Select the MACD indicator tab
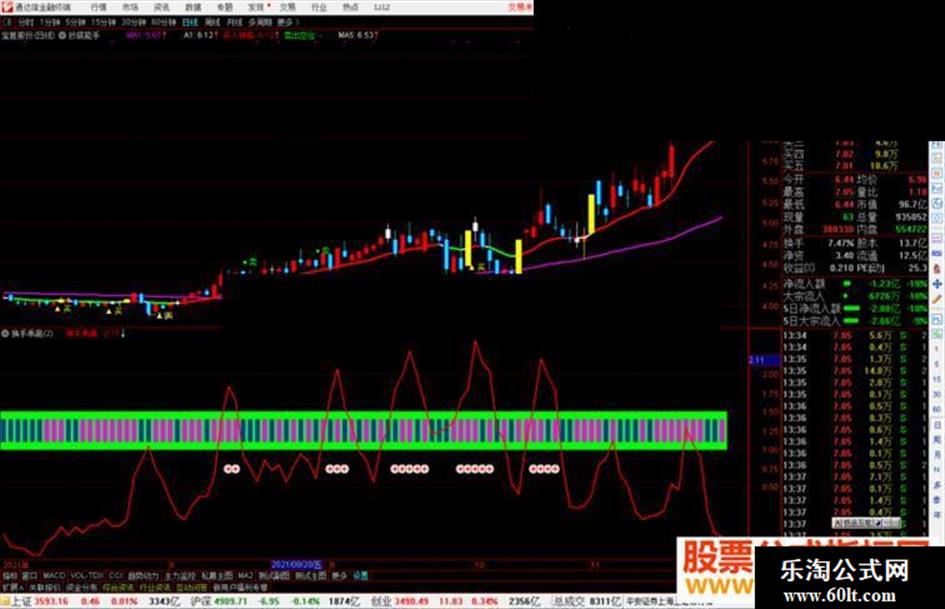Screen dimensions: 945x609 54,576
